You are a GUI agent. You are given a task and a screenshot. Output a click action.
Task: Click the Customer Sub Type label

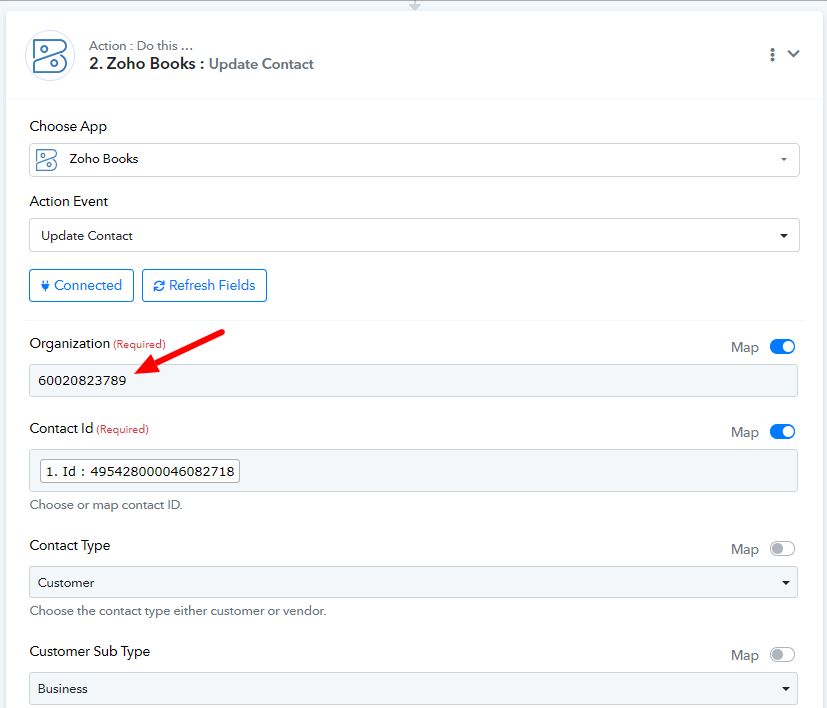[x=90, y=652]
